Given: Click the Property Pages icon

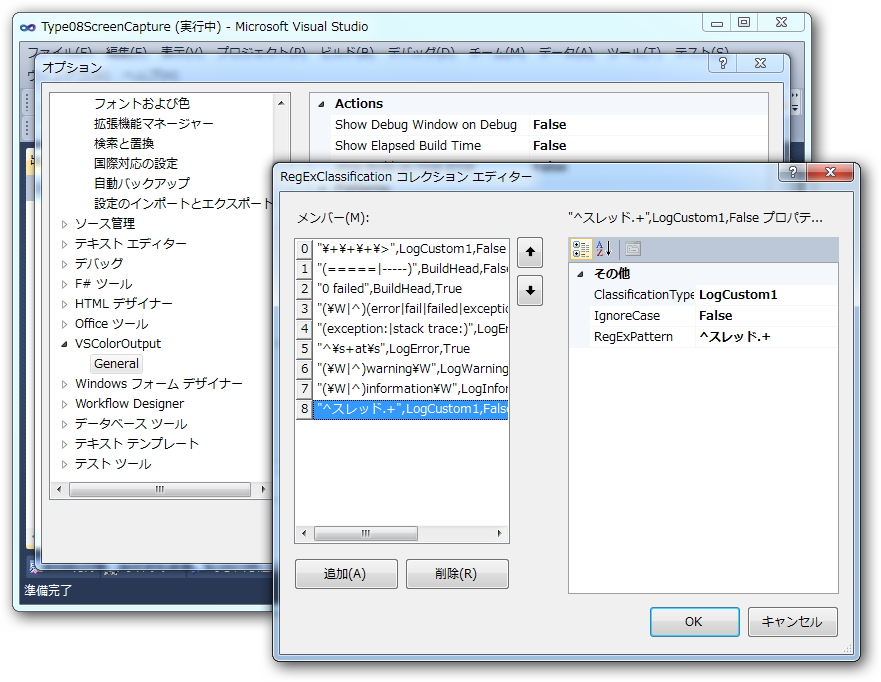Looking at the screenshot, I should click(632, 248).
